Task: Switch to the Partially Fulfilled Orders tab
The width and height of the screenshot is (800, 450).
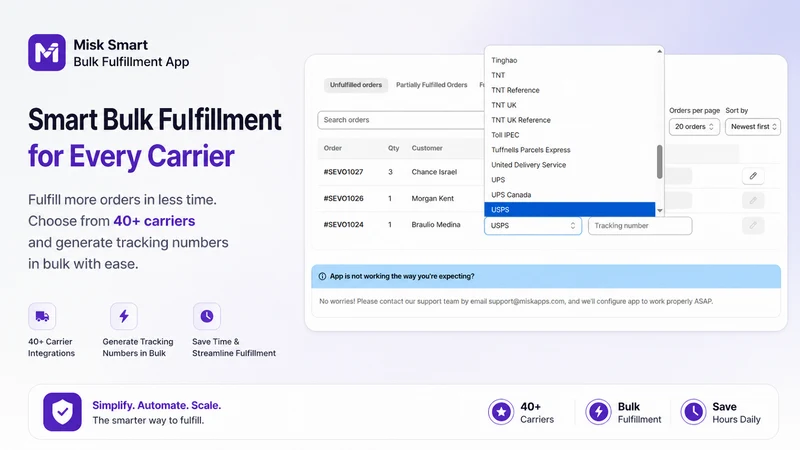Action: [432, 85]
